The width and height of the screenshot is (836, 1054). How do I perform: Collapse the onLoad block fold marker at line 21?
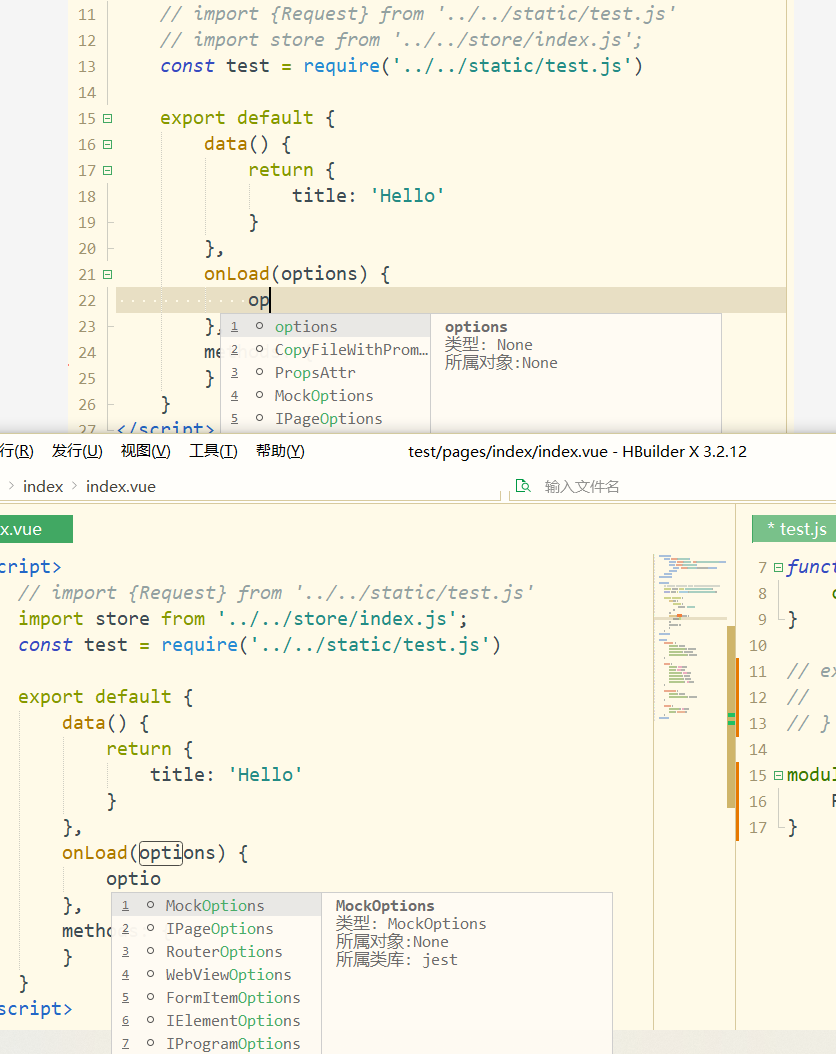coord(107,274)
